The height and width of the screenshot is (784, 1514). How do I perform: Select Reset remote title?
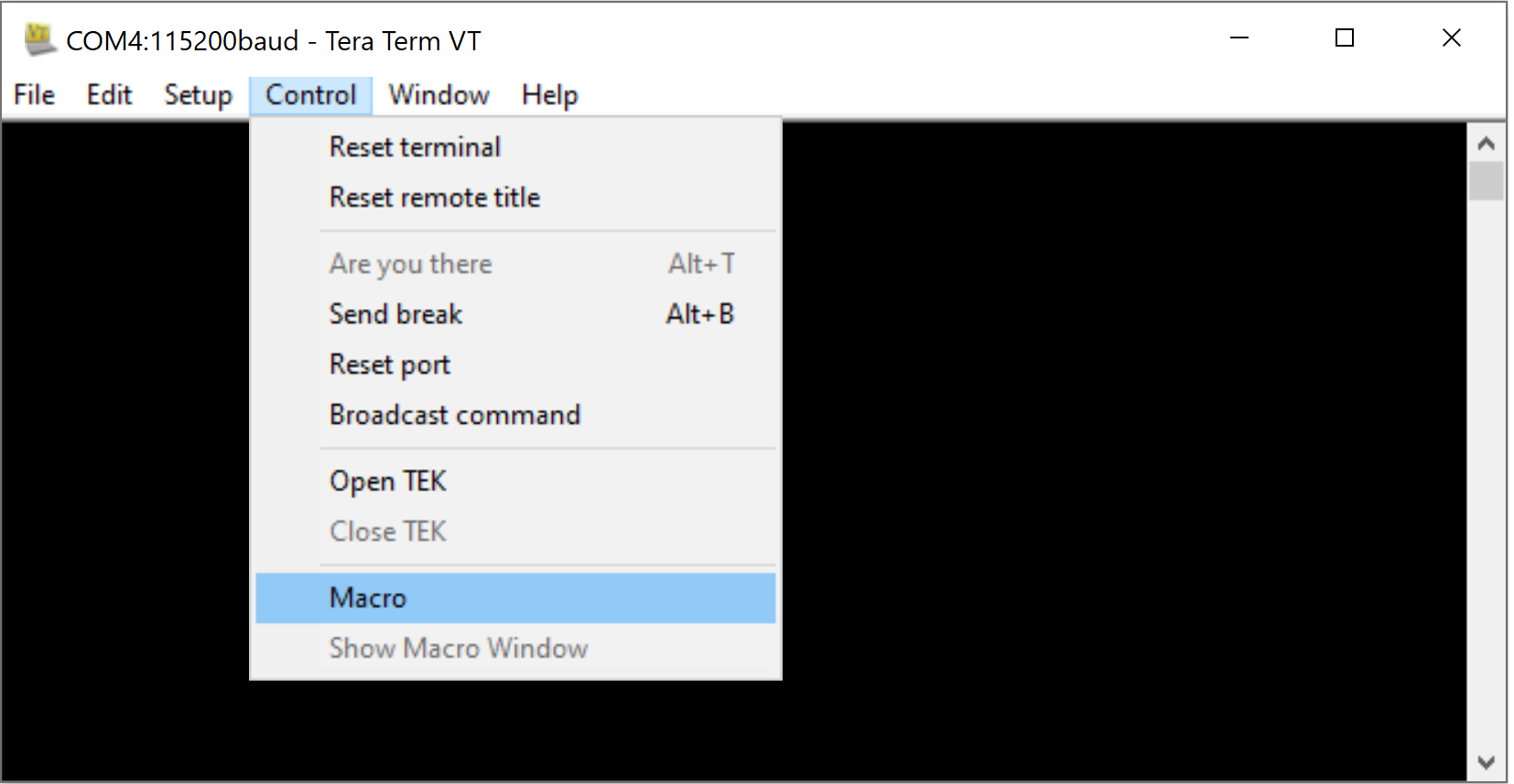pyautogui.click(x=434, y=197)
